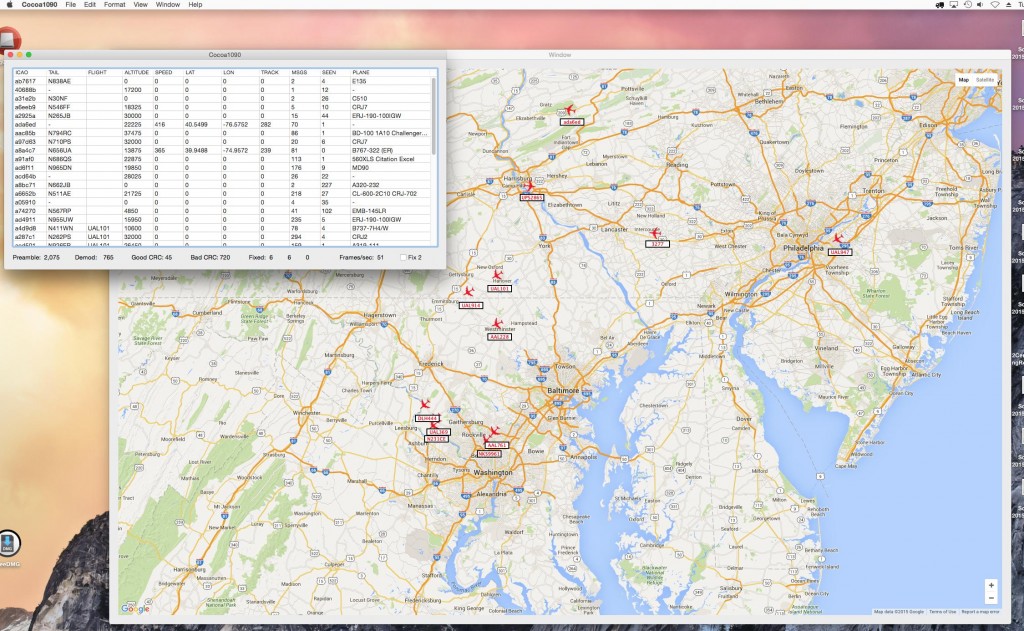The height and width of the screenshot is (631, 1024).
Task: Click the plane marker above the UAL101 map label
Action: click(x=498, y=276)
